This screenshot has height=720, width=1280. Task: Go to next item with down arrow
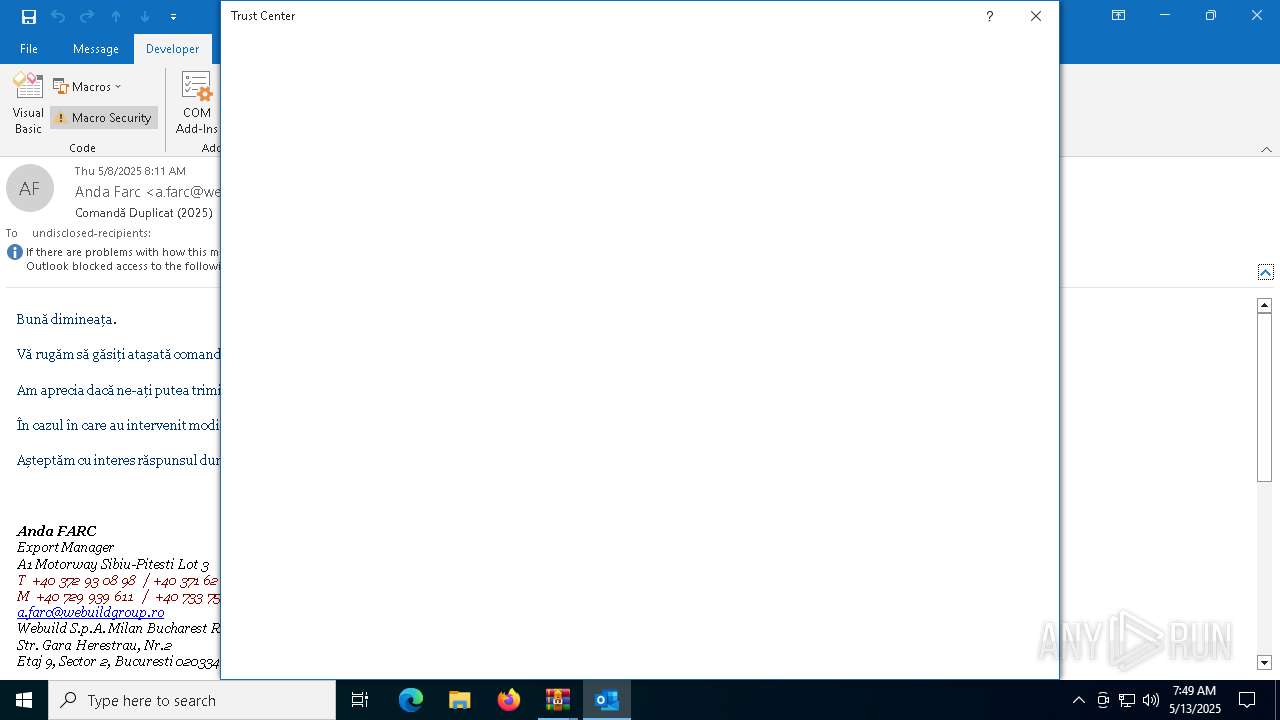pos(145,16)
